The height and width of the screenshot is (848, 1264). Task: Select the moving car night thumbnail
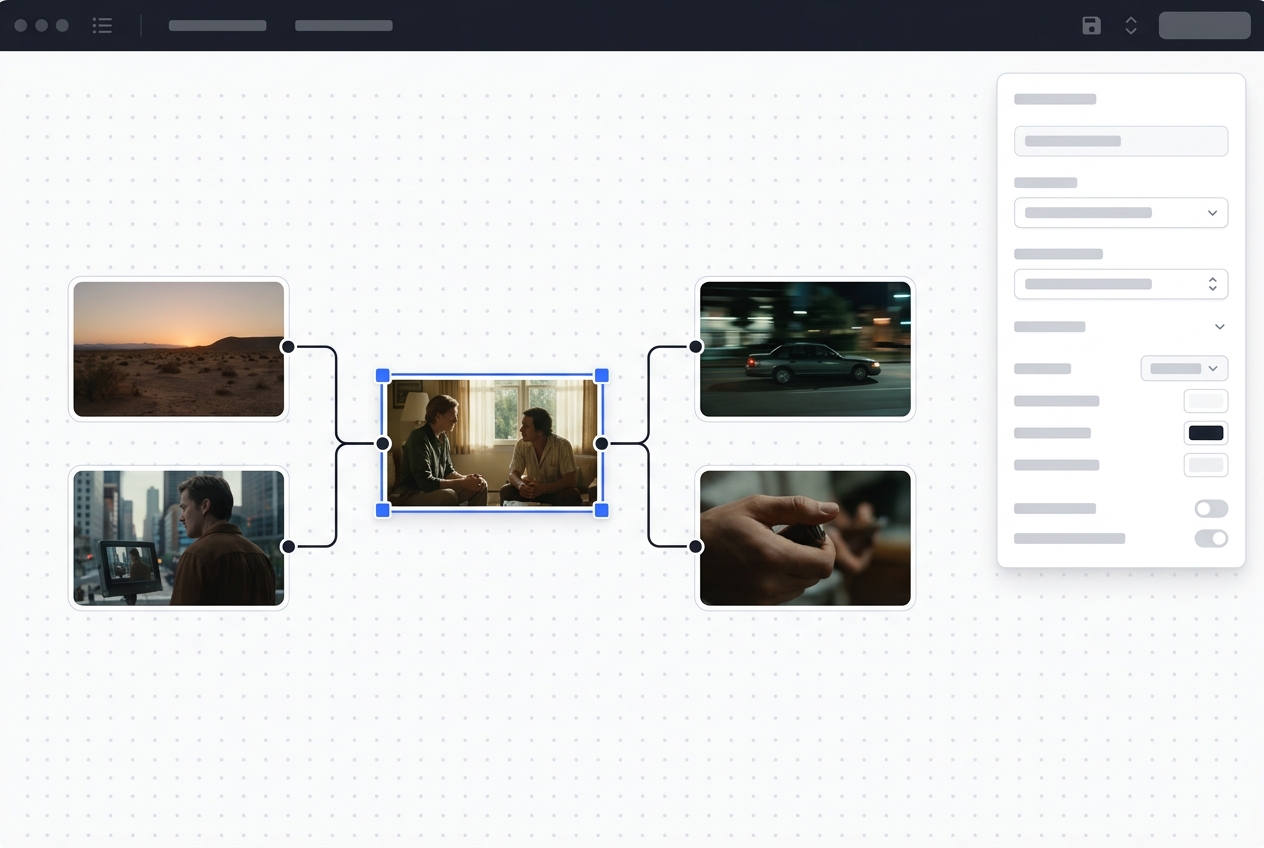[805, 348]
